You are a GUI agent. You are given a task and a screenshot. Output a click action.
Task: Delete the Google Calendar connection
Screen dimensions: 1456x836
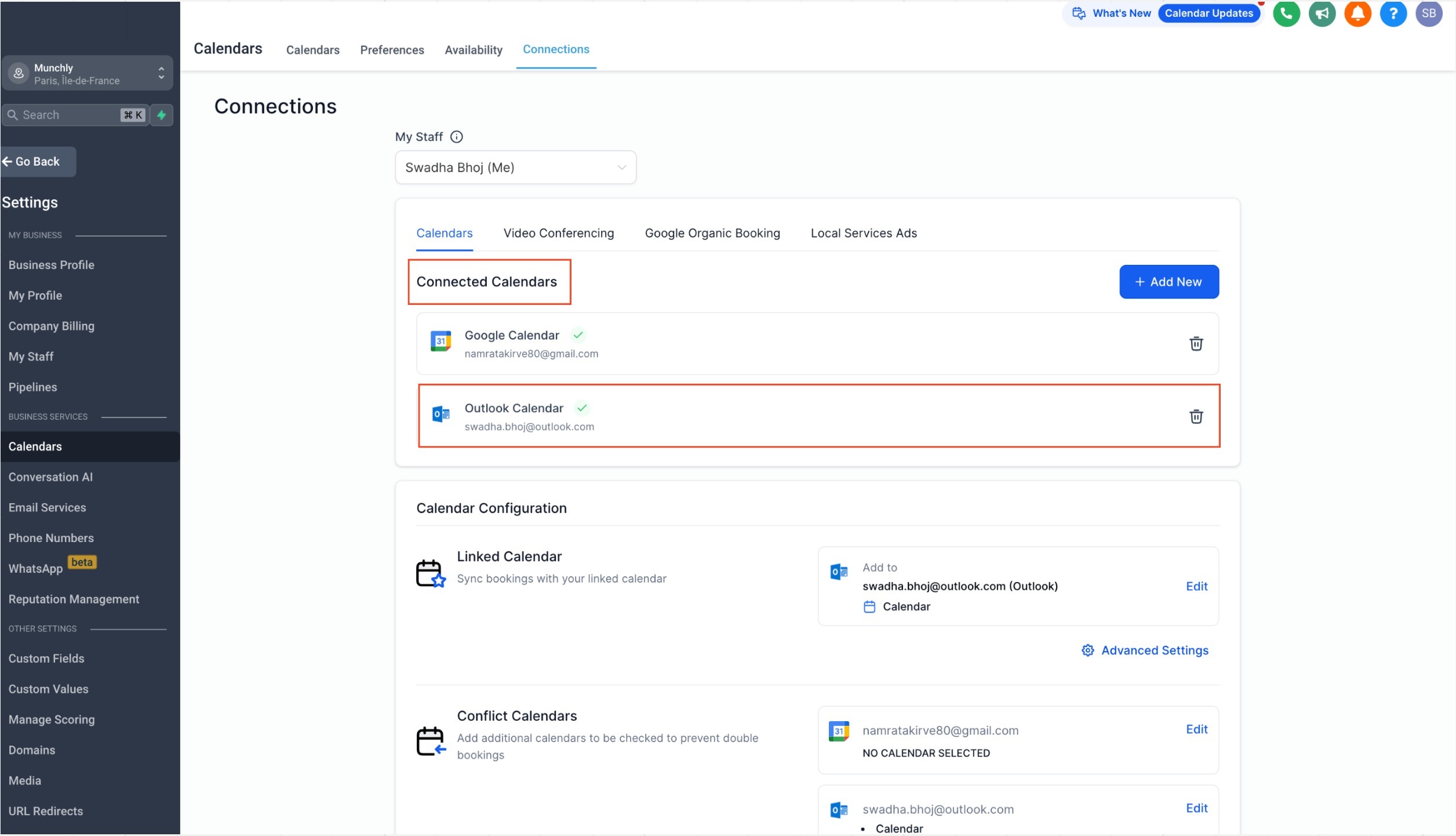(1196, 344)
